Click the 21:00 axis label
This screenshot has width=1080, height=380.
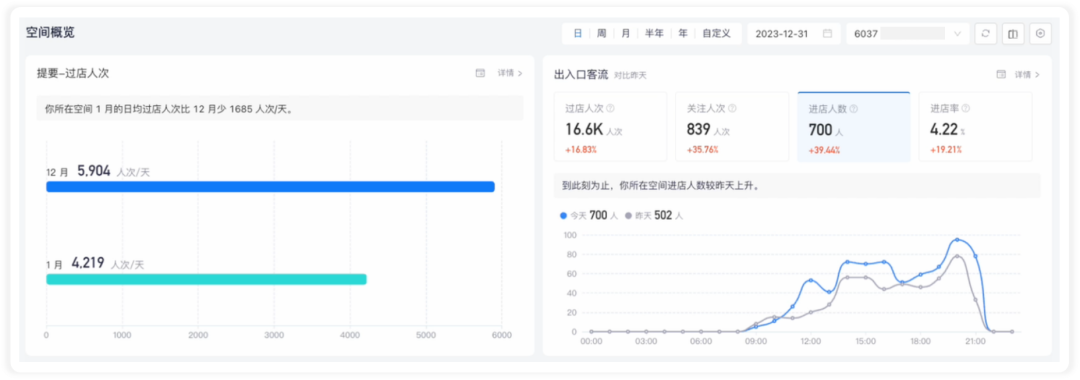click(x=975, y=341)
